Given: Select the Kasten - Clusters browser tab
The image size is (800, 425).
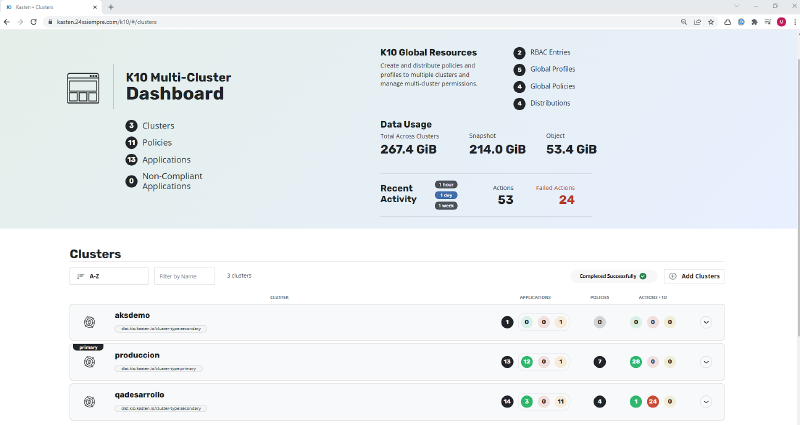Looking at the screenshot, I should tap(50, 7).
